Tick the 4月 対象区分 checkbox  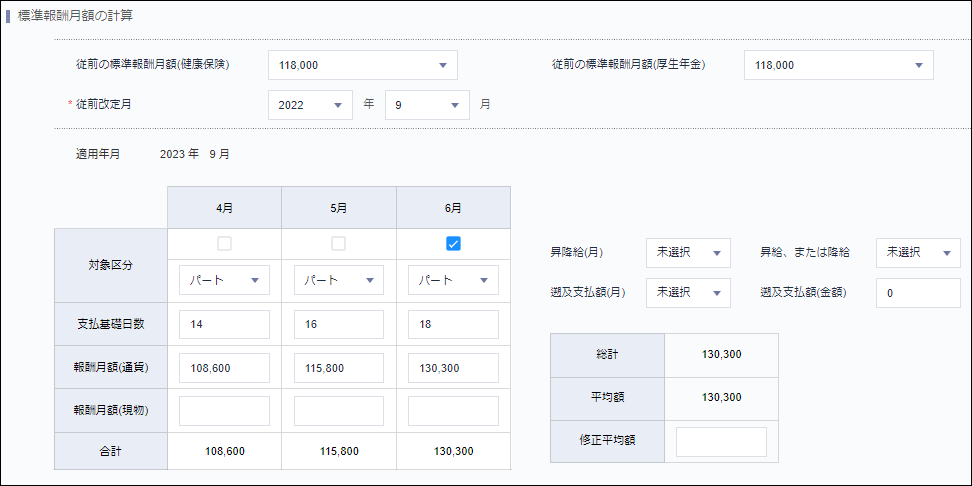coord(224,243)
